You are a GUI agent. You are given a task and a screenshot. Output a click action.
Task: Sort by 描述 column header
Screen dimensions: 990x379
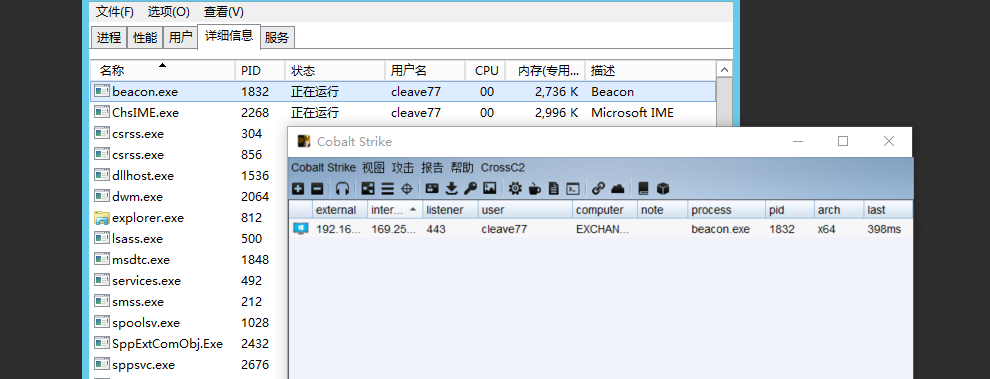pos(650,70)
